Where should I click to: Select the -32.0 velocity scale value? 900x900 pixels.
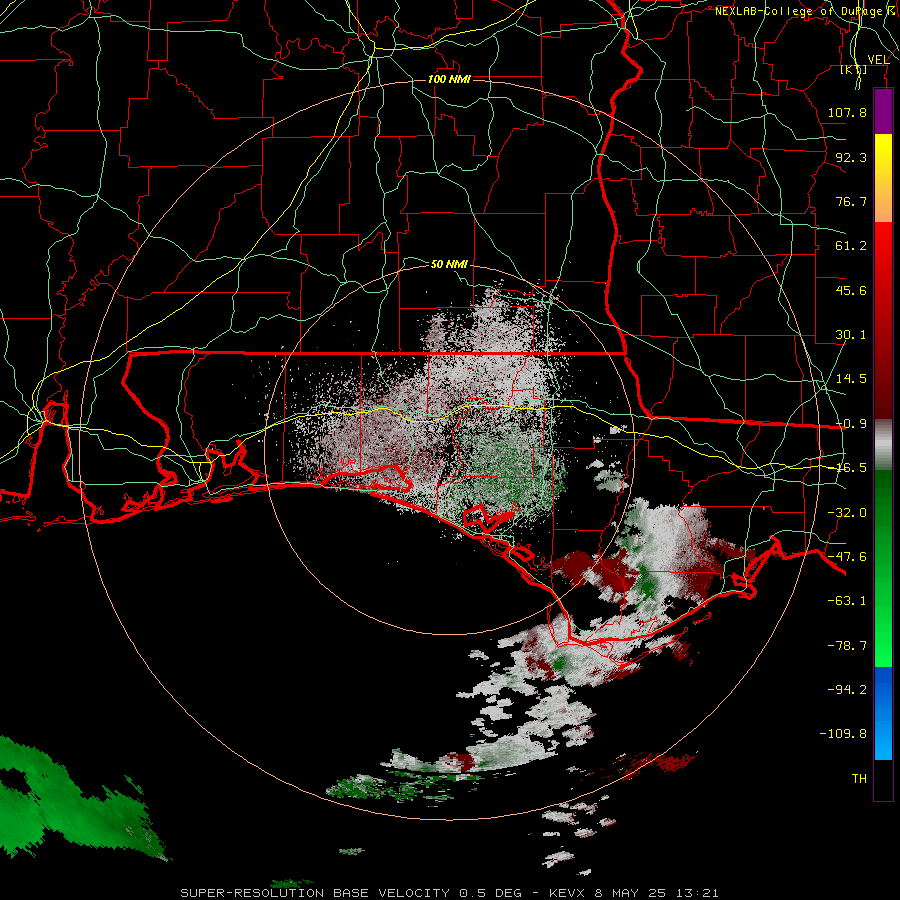click(847, 513)
